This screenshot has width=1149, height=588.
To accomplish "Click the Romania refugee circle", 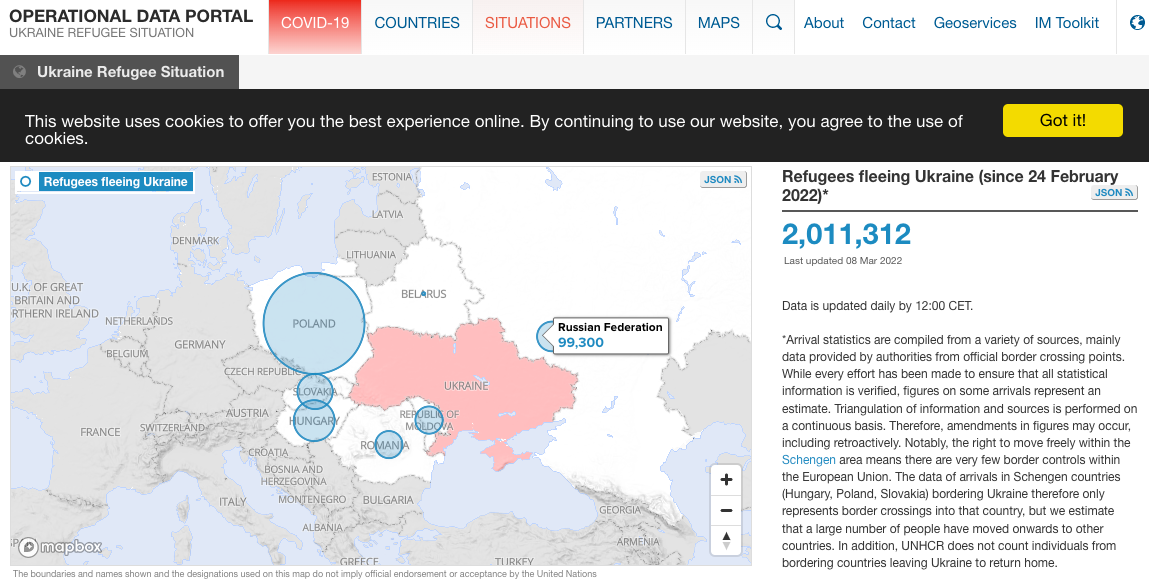I will coord(388,444).
